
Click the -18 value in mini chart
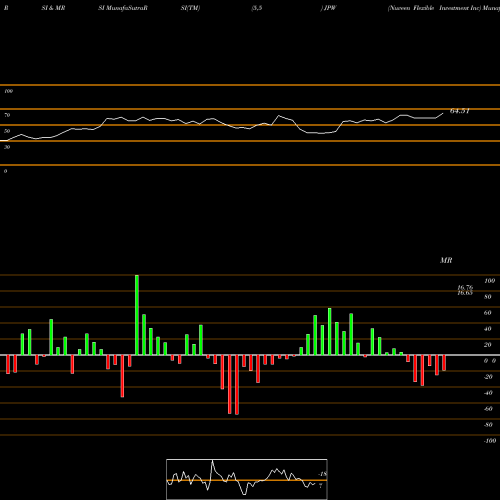pos(323,474)
